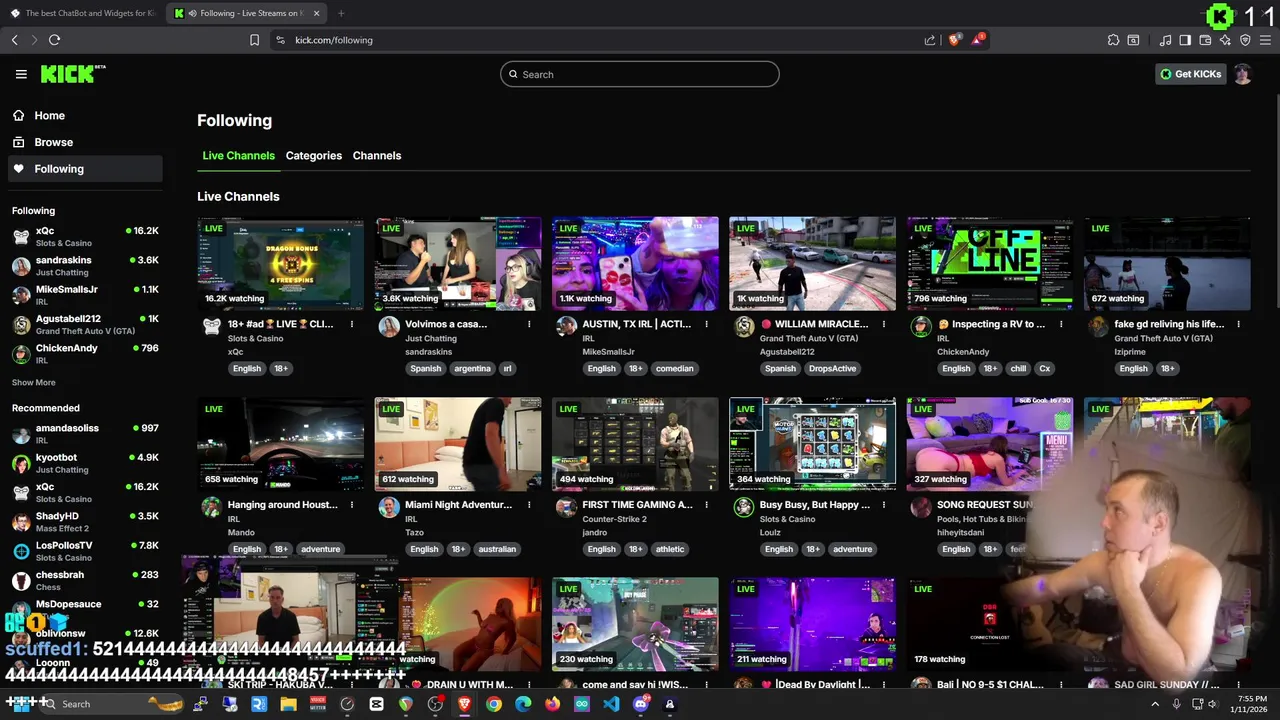The height and width of the screenshot is (720, 1280).
Task: Open the hamburger menu beside the Kick logo
Action: pos(21,74)
